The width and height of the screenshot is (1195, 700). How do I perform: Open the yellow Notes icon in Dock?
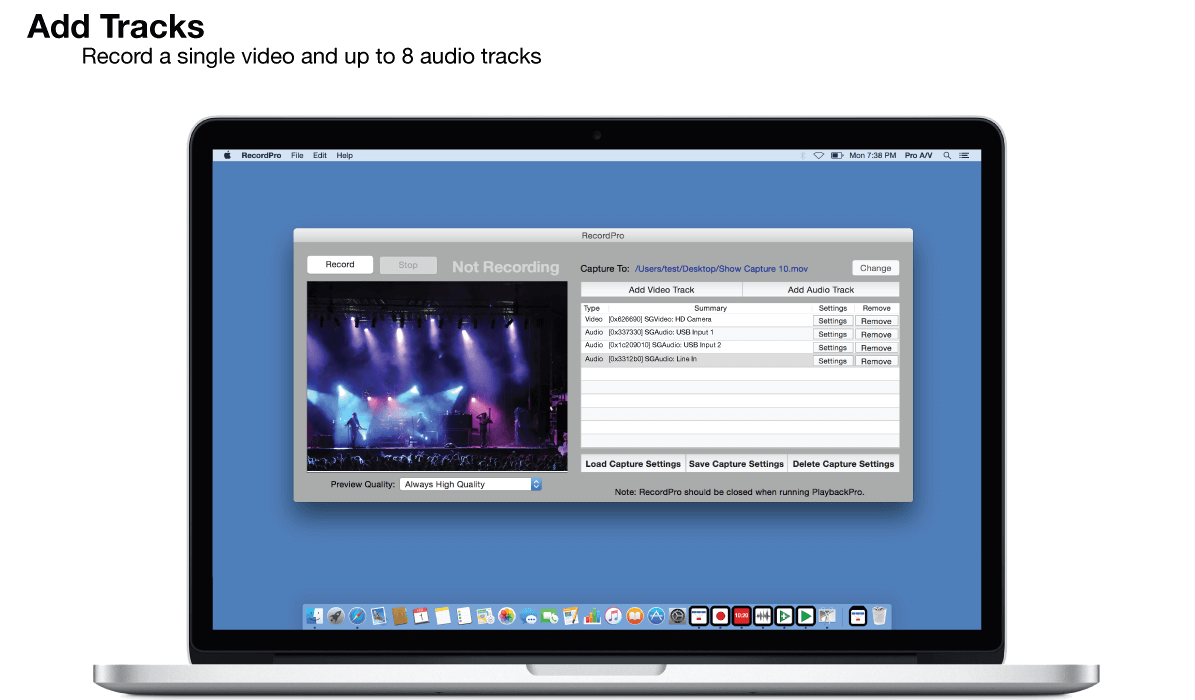(x=443, y=615)
